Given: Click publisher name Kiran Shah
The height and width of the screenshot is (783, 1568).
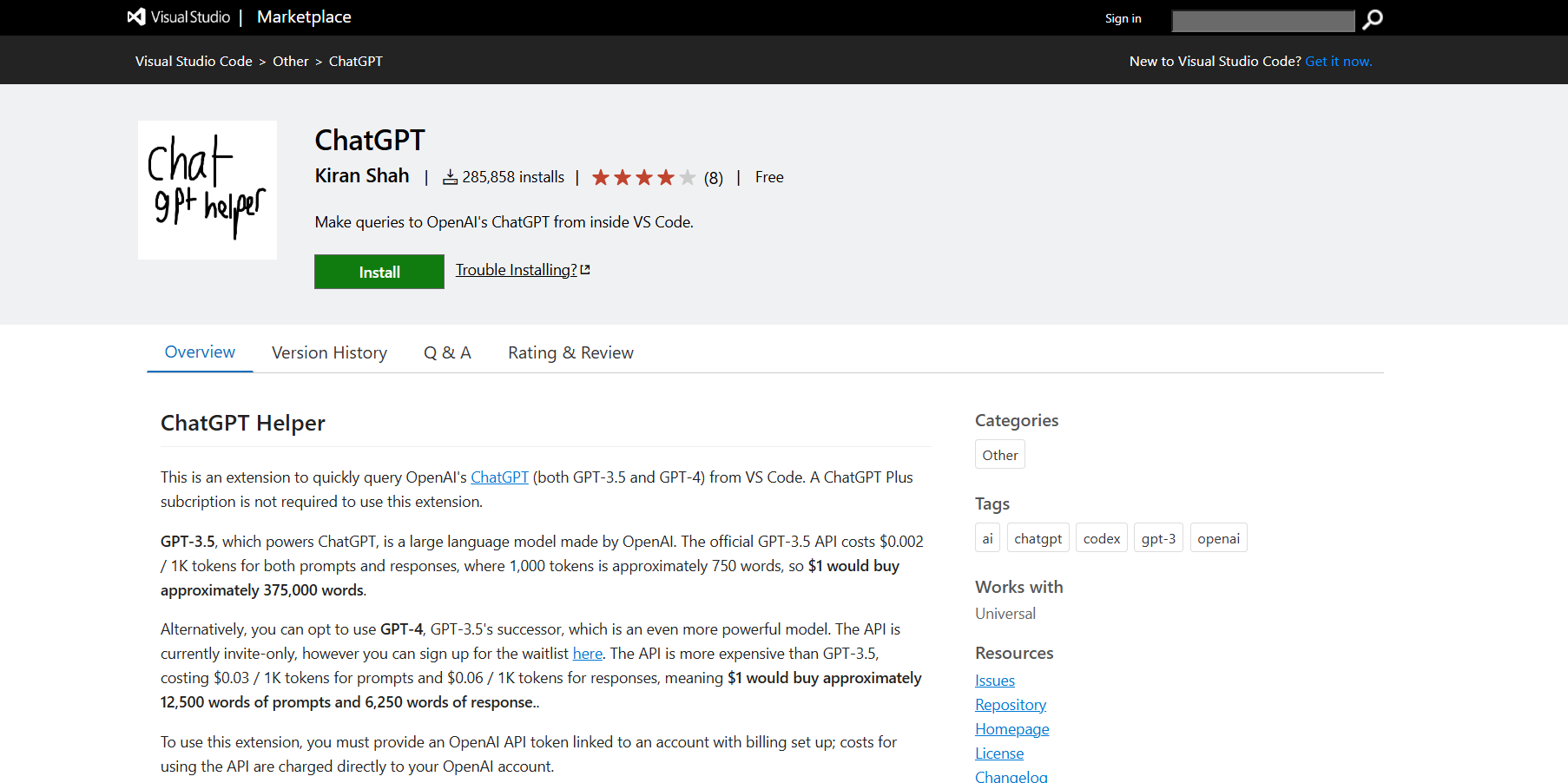Looking at the screenshot, I should (361, 176).
